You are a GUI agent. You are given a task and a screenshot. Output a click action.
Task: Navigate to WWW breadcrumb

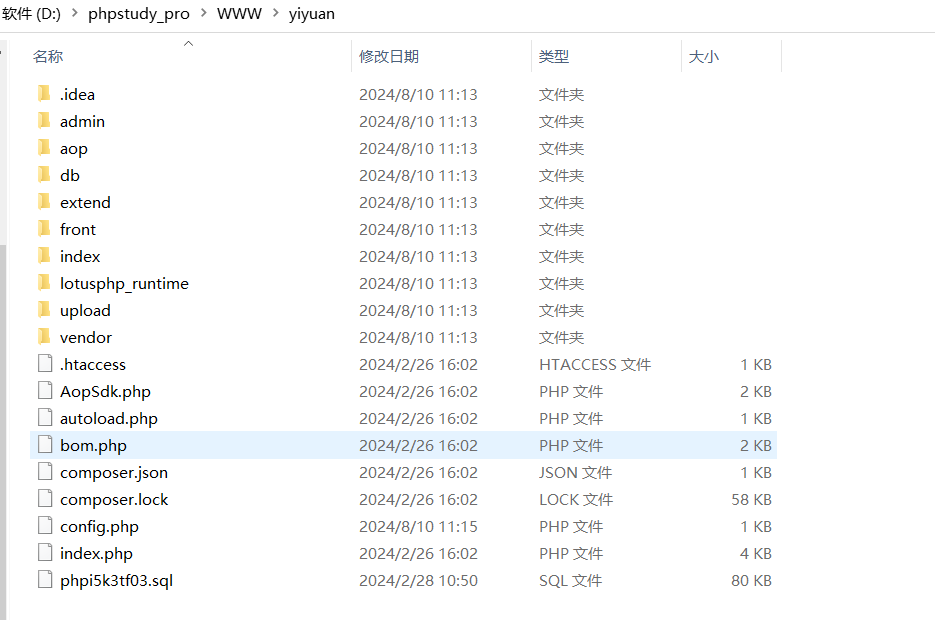pos(239,13)
